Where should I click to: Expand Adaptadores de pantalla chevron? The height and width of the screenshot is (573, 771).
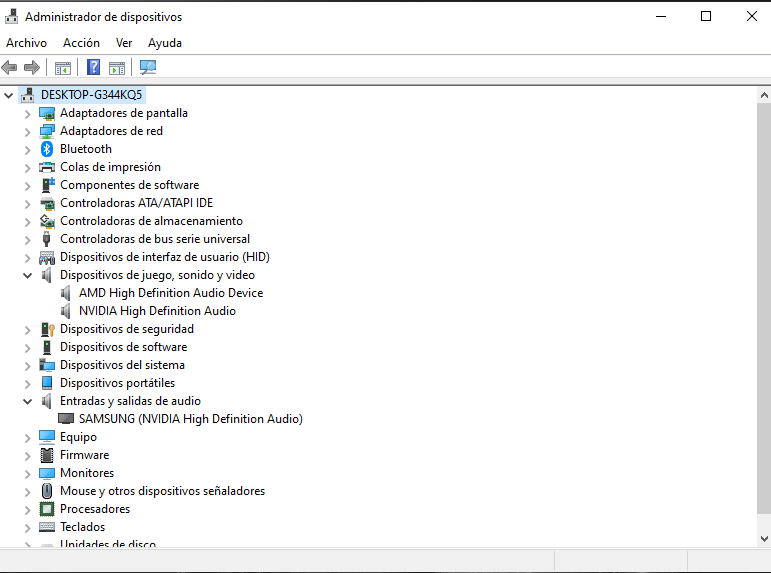tap(28, 114)
